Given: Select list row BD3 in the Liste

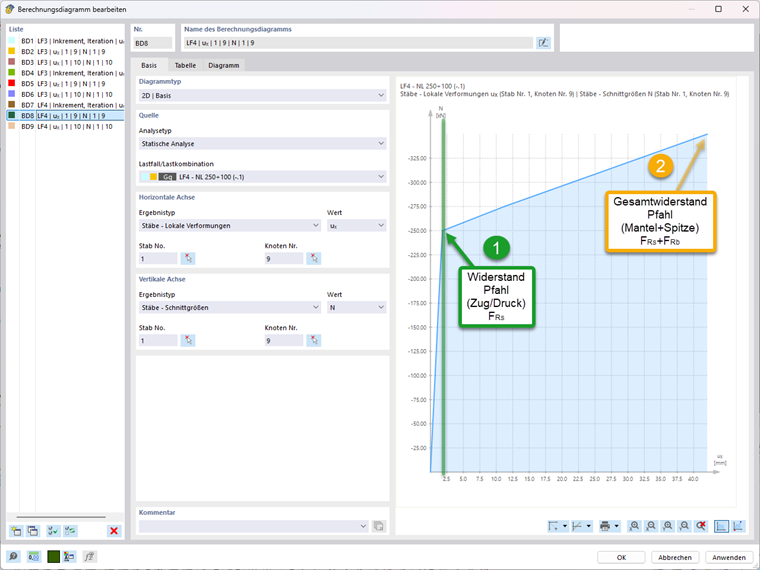Looking at the screenshot, I should (65, 62).
